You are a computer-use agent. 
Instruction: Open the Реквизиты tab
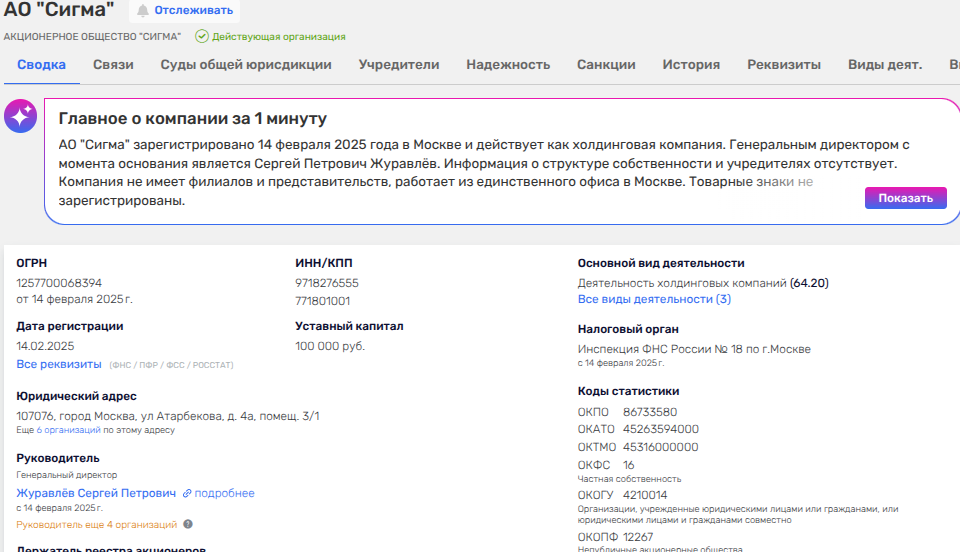[x=784, y=65]
